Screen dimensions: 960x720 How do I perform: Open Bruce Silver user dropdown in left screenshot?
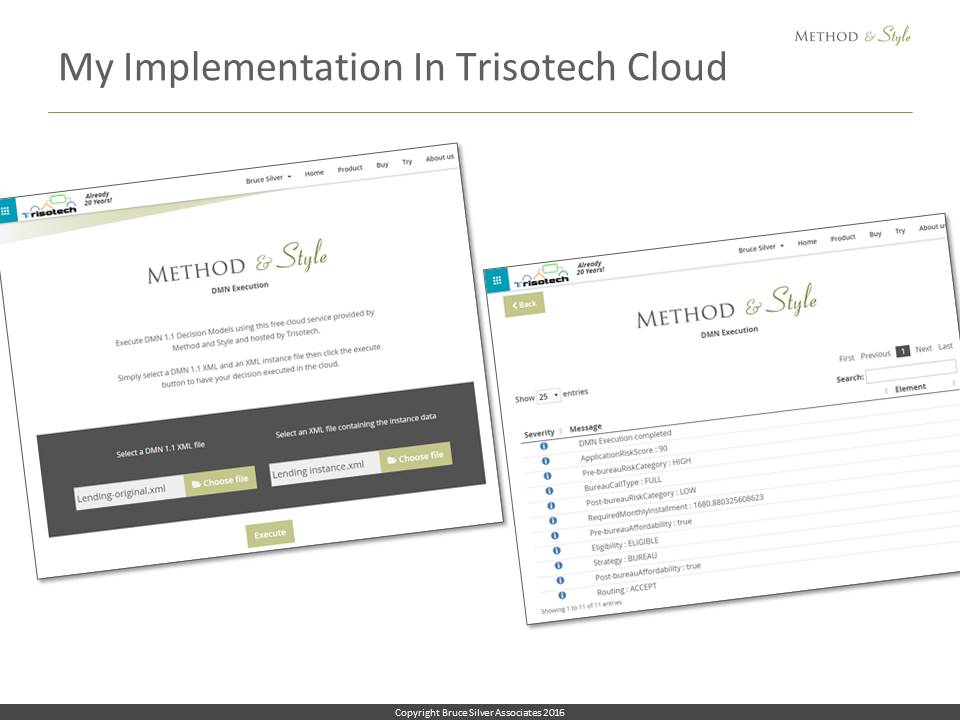[x=269, y=178]
